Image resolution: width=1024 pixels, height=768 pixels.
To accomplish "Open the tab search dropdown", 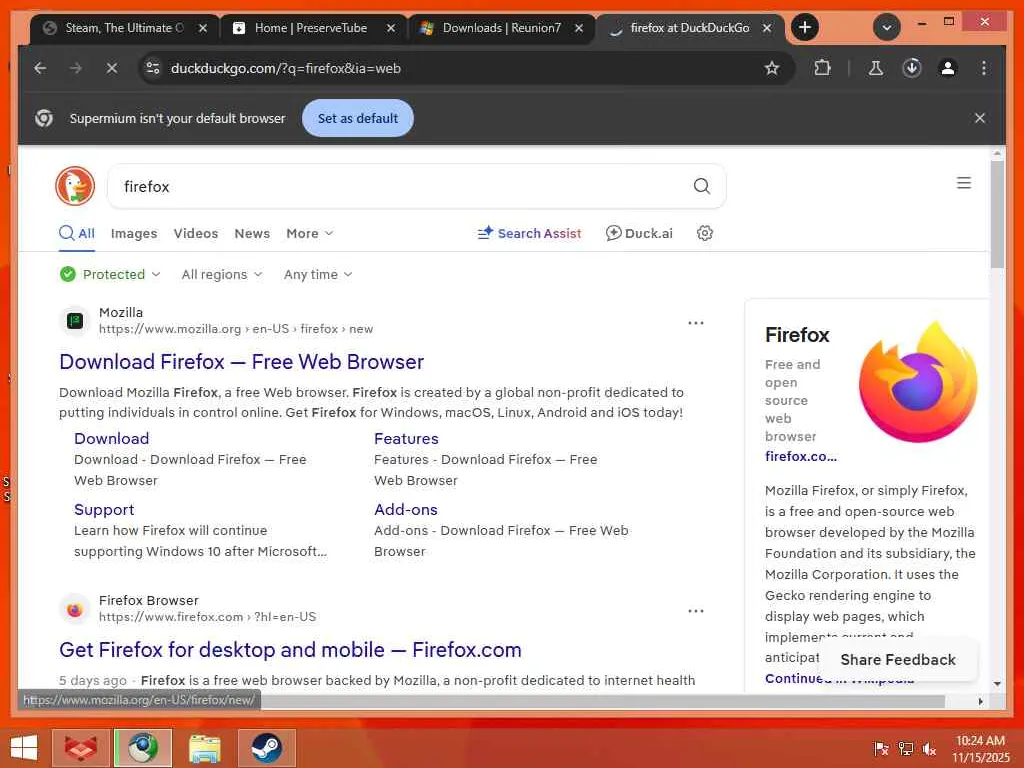I will coord(887,27).
